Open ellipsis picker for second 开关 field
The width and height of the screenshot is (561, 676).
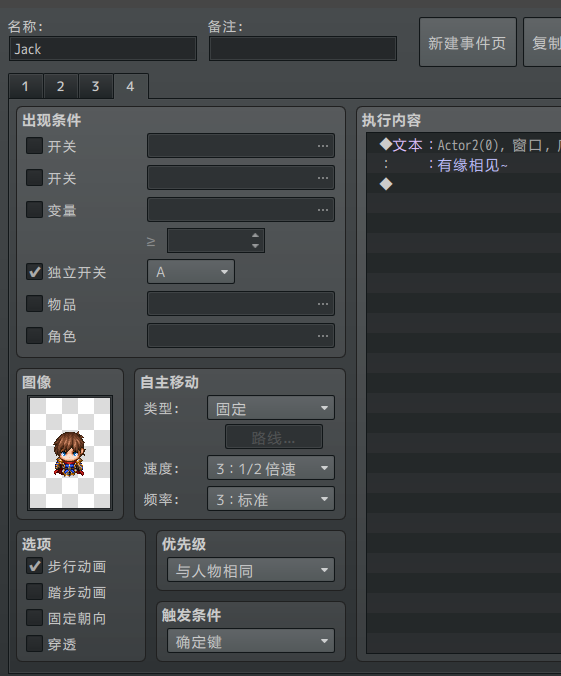(323, 178)
